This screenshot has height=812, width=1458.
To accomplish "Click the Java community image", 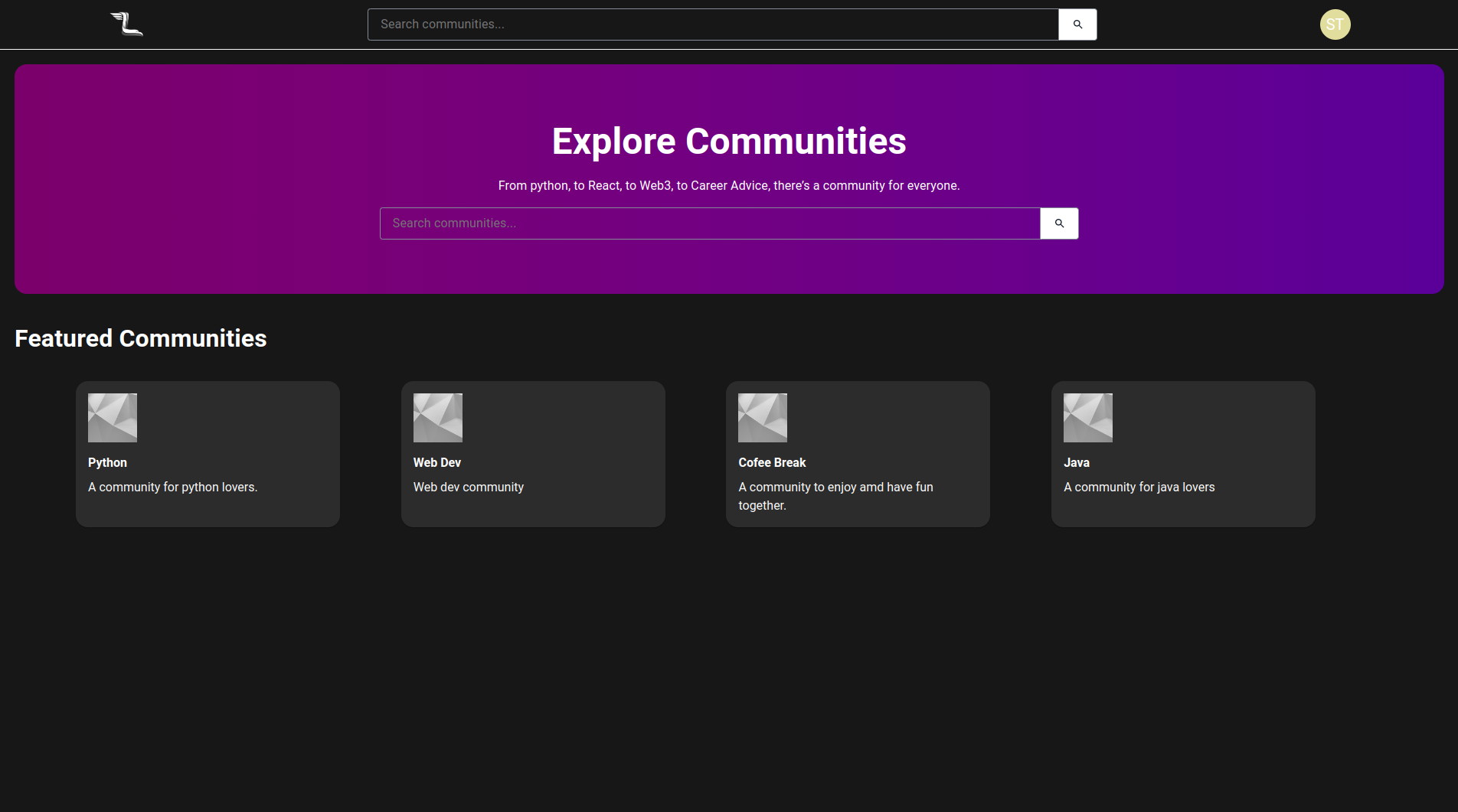I will pos(1087,417).
